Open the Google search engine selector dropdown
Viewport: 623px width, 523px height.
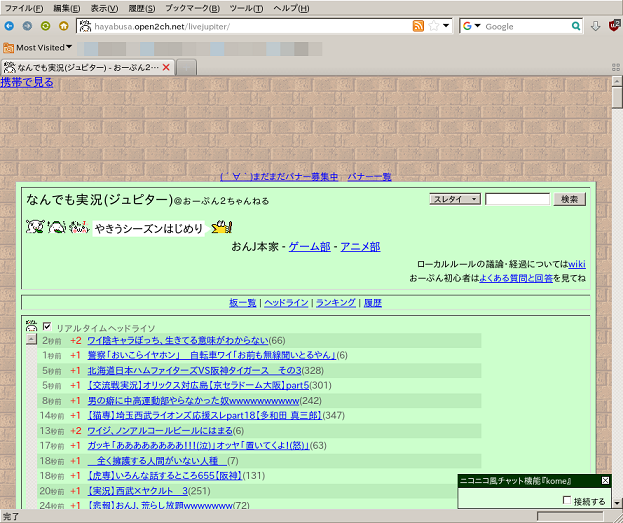(472, 26)
